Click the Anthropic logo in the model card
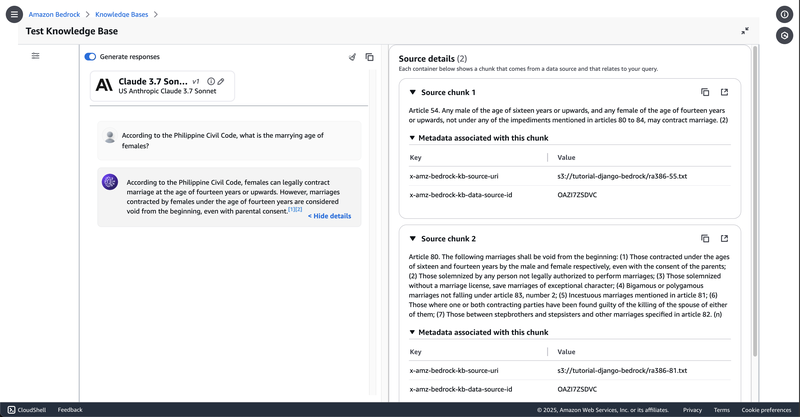Screen dimensions: 800x417 tap(104, 85)
